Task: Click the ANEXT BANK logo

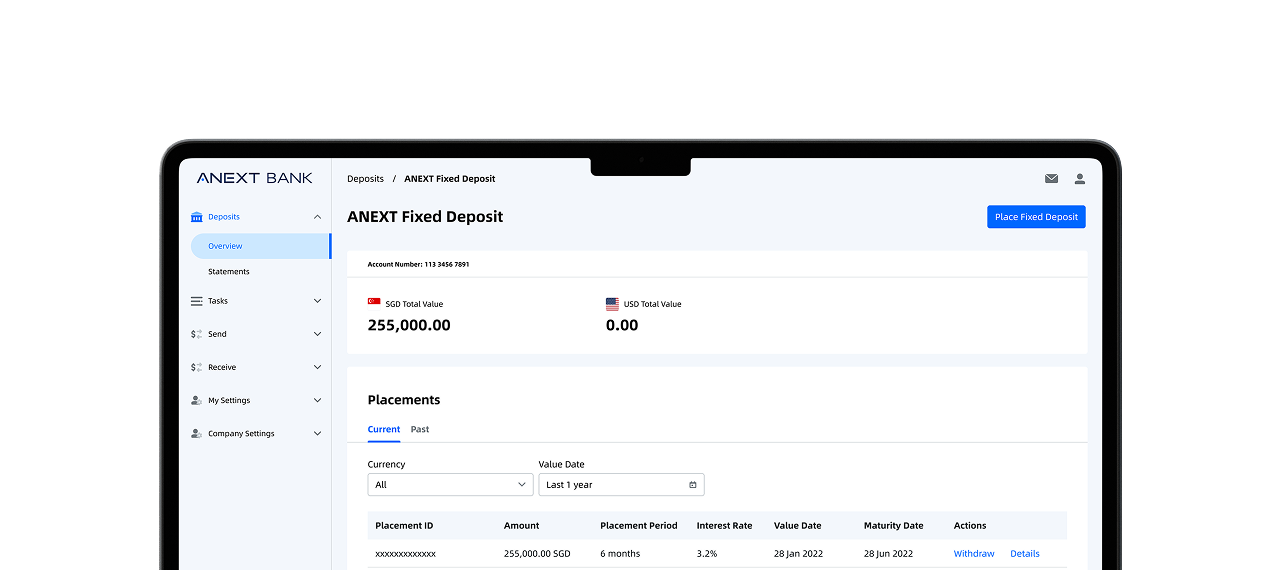Action: click(254, 178)
